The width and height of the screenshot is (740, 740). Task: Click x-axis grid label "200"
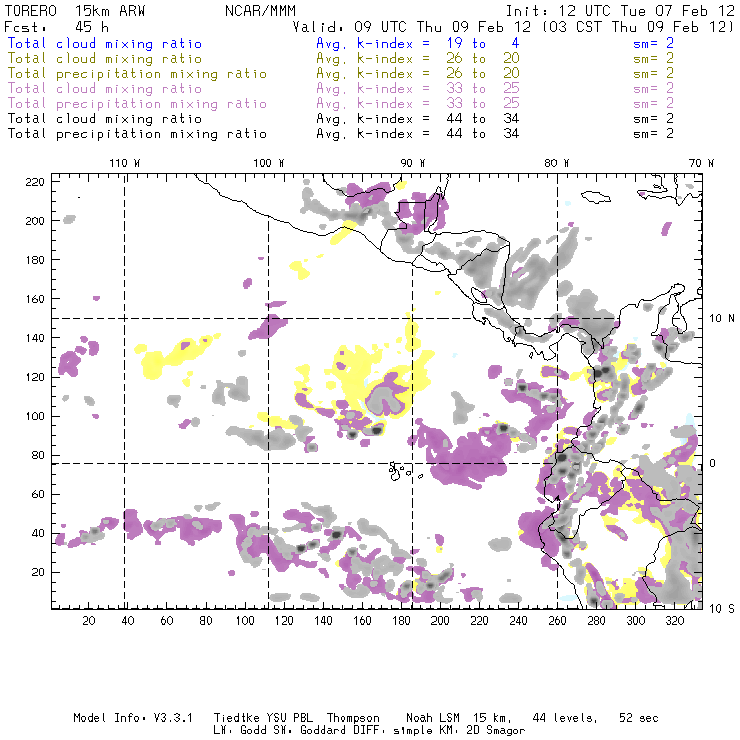(440, 621)
